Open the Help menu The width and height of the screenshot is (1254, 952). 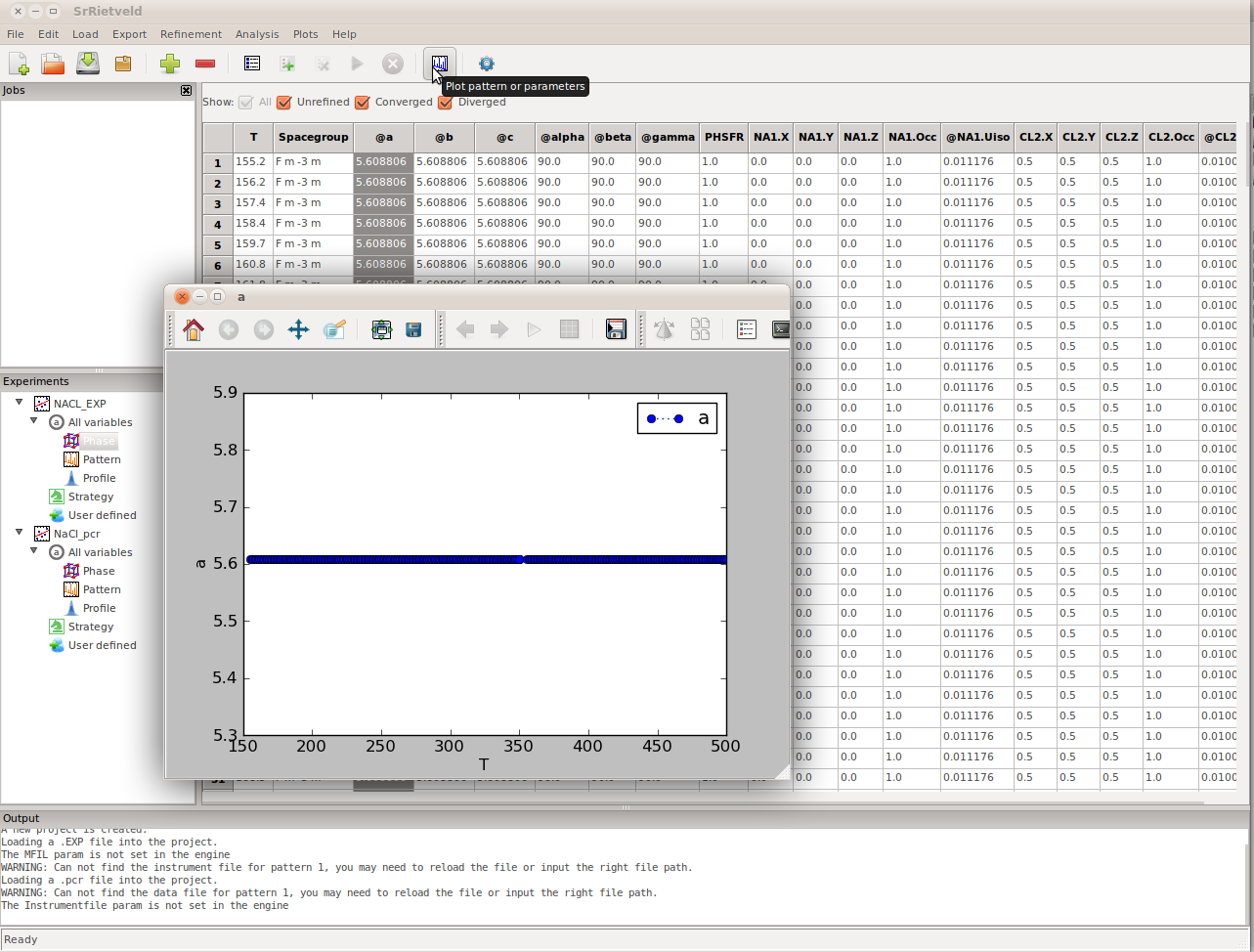[x=344, y=34]
